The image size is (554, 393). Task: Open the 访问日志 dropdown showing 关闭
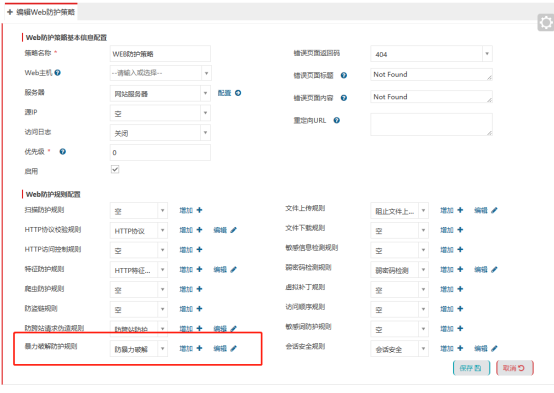(x=160, y=133)
